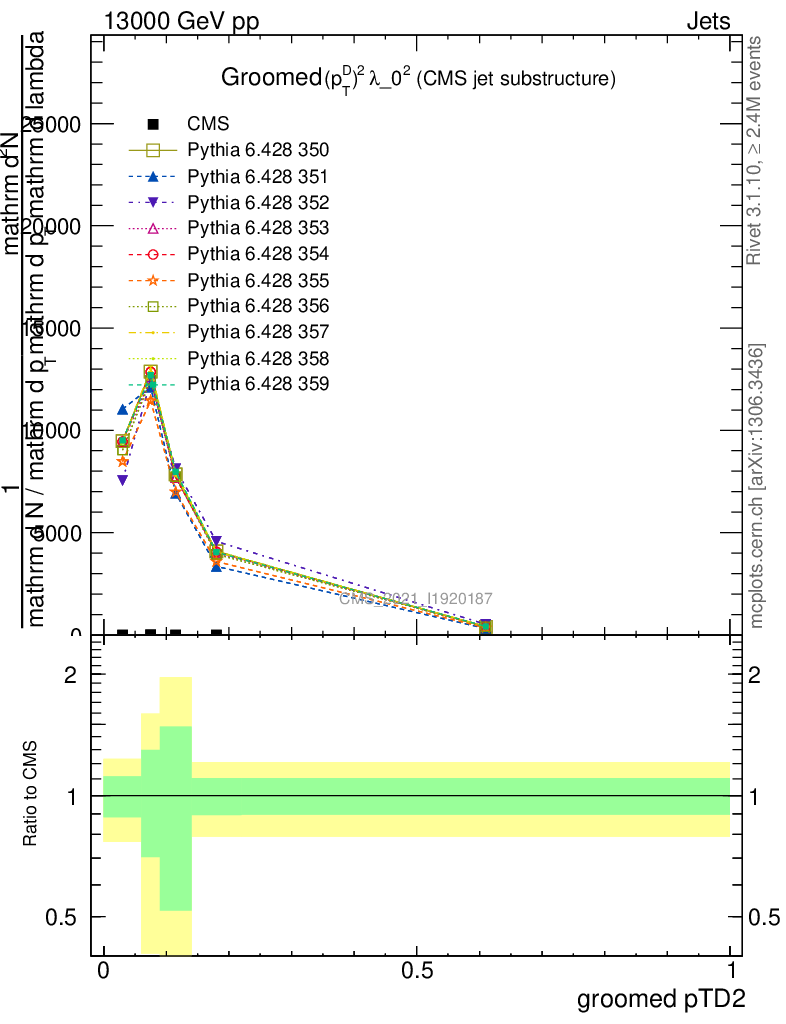Screen dimensions: 786x1024
Task: Select the red circle for Pythia 6.428 354
Action: pos(153,254)
